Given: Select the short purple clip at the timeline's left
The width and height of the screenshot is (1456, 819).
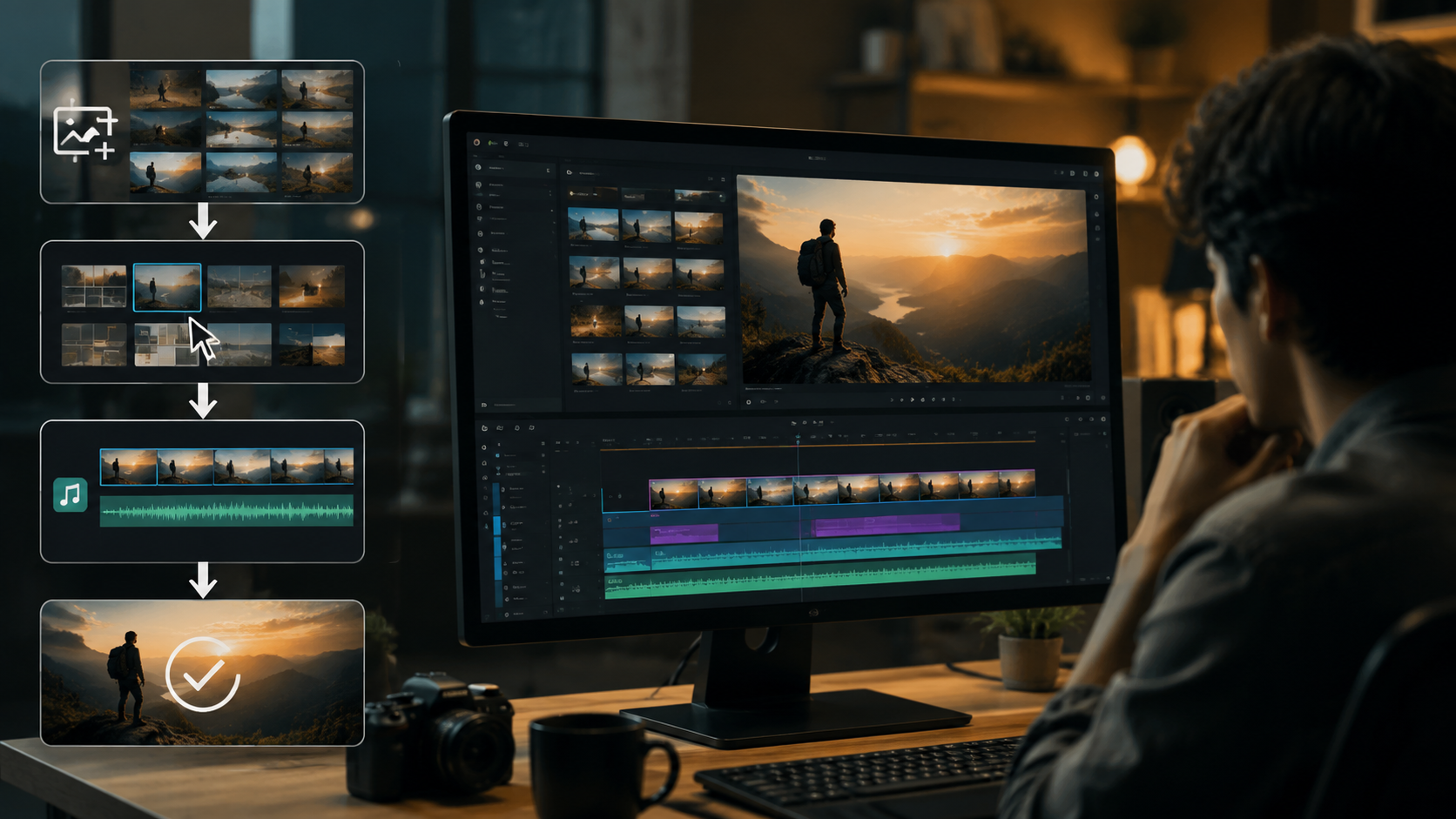Looking at the screenshot, I should click(684, 533).
